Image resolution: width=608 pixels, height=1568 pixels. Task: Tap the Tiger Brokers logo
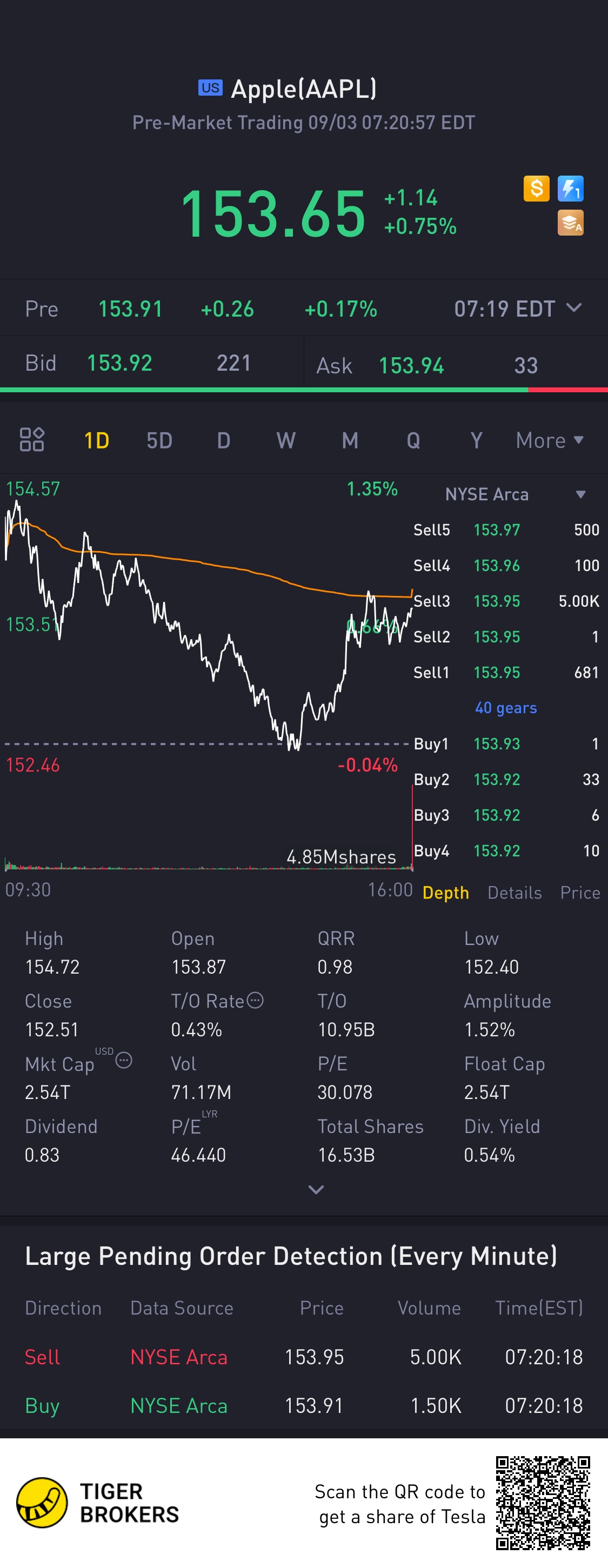97,1503
